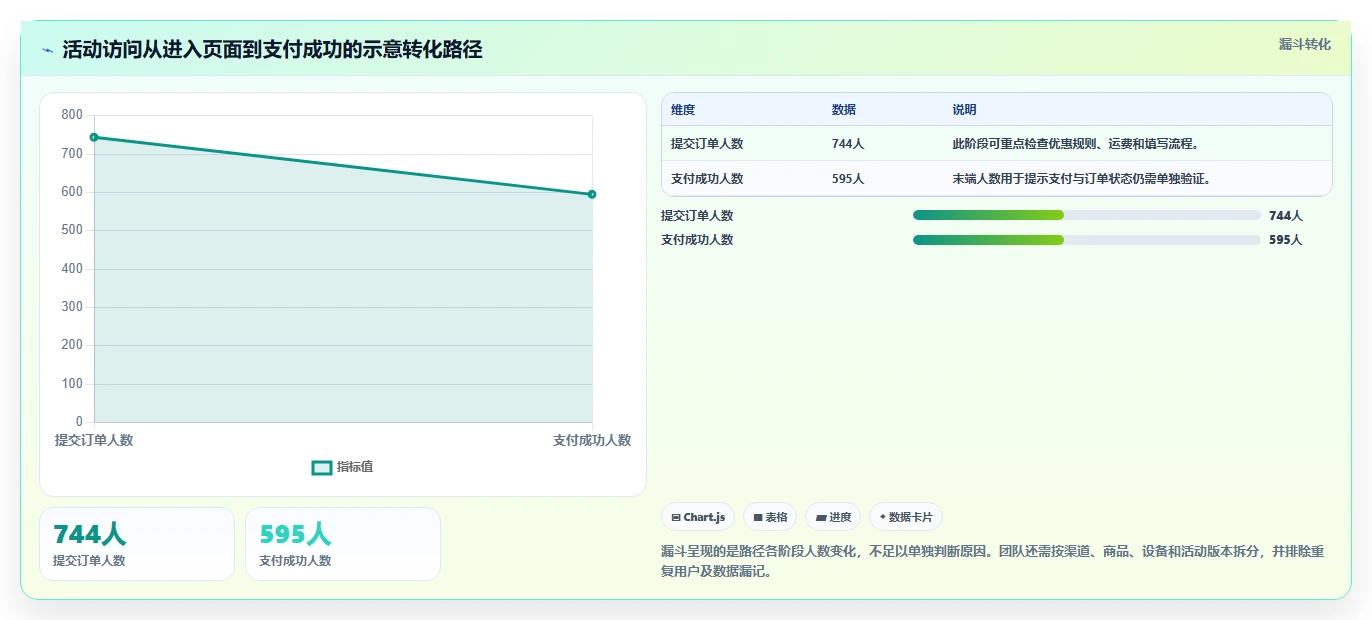Click the 800 y-axis tick label
Image resolution: width=1372 pixels, height=620 pixels.
click(72, 115)
